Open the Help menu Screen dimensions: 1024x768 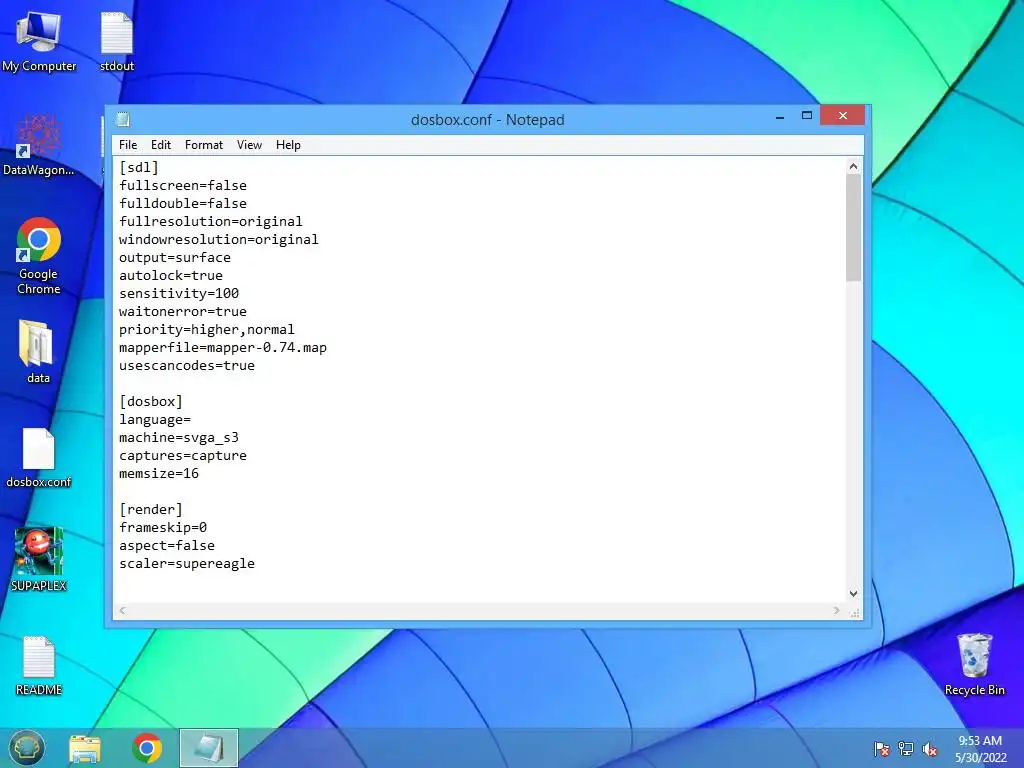tap(288, 145)
